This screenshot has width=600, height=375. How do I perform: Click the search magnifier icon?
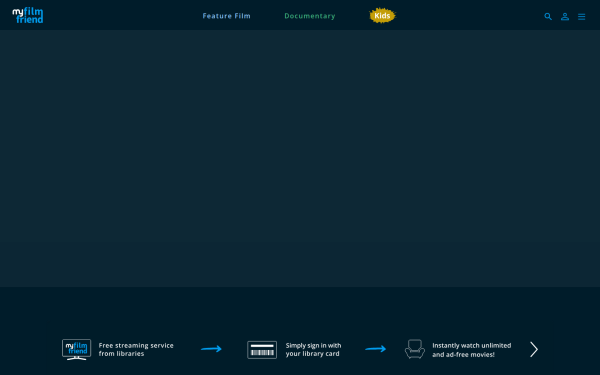pos(548,16)
